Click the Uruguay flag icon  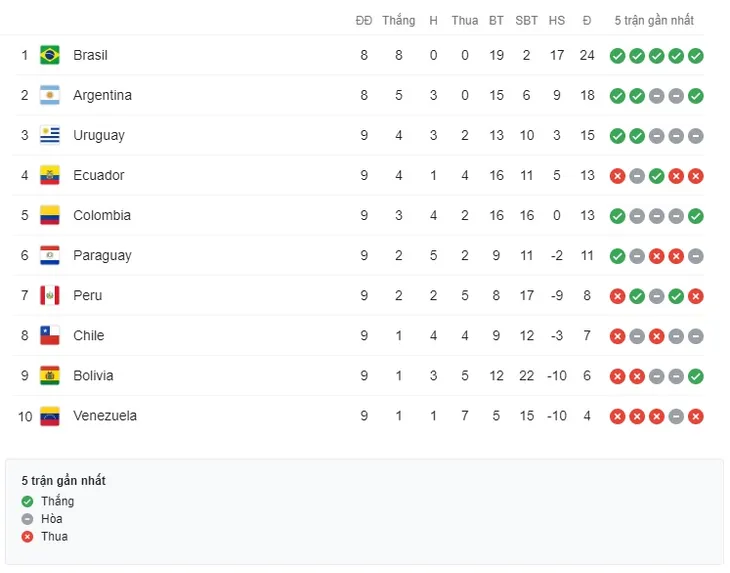click(x=50, y=135)
